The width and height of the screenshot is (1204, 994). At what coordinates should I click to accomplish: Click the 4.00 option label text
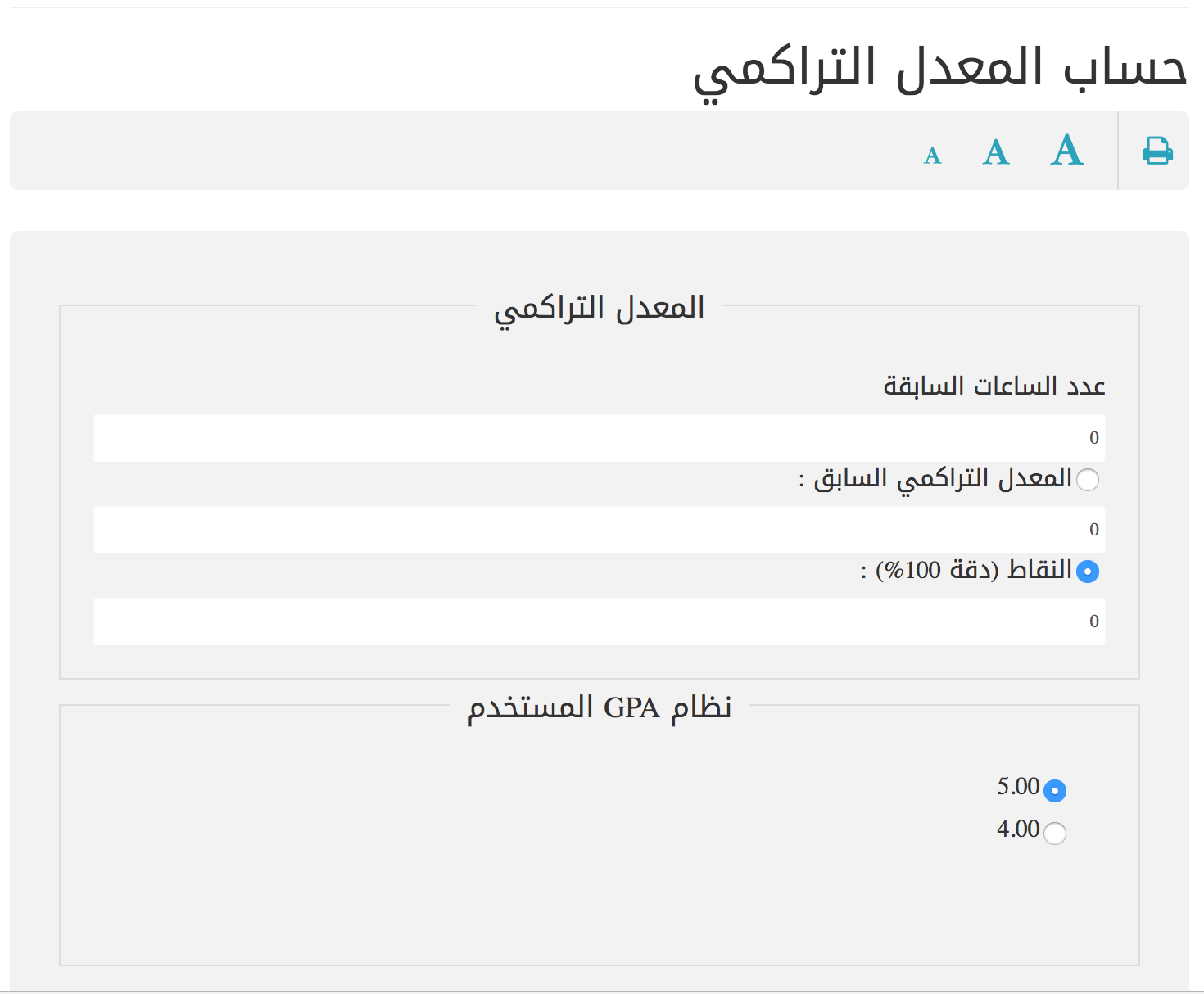(1018, 829)
